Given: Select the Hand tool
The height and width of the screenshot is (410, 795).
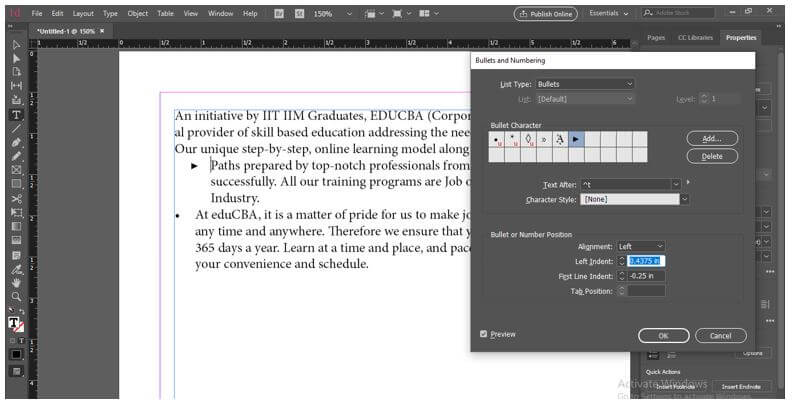Looking at the screenshot, I should tap(16, 282).
